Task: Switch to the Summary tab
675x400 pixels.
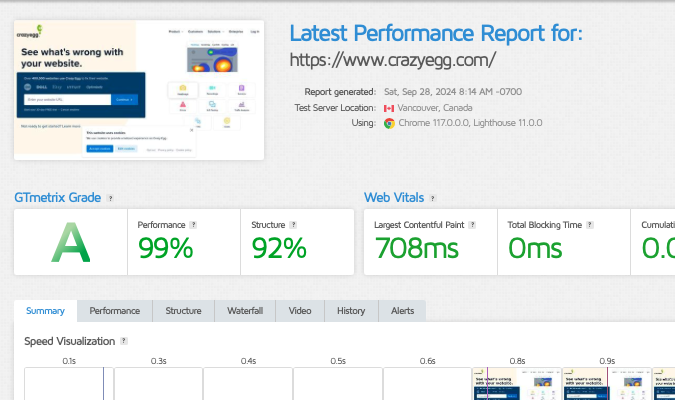Action: click(45, 311)
